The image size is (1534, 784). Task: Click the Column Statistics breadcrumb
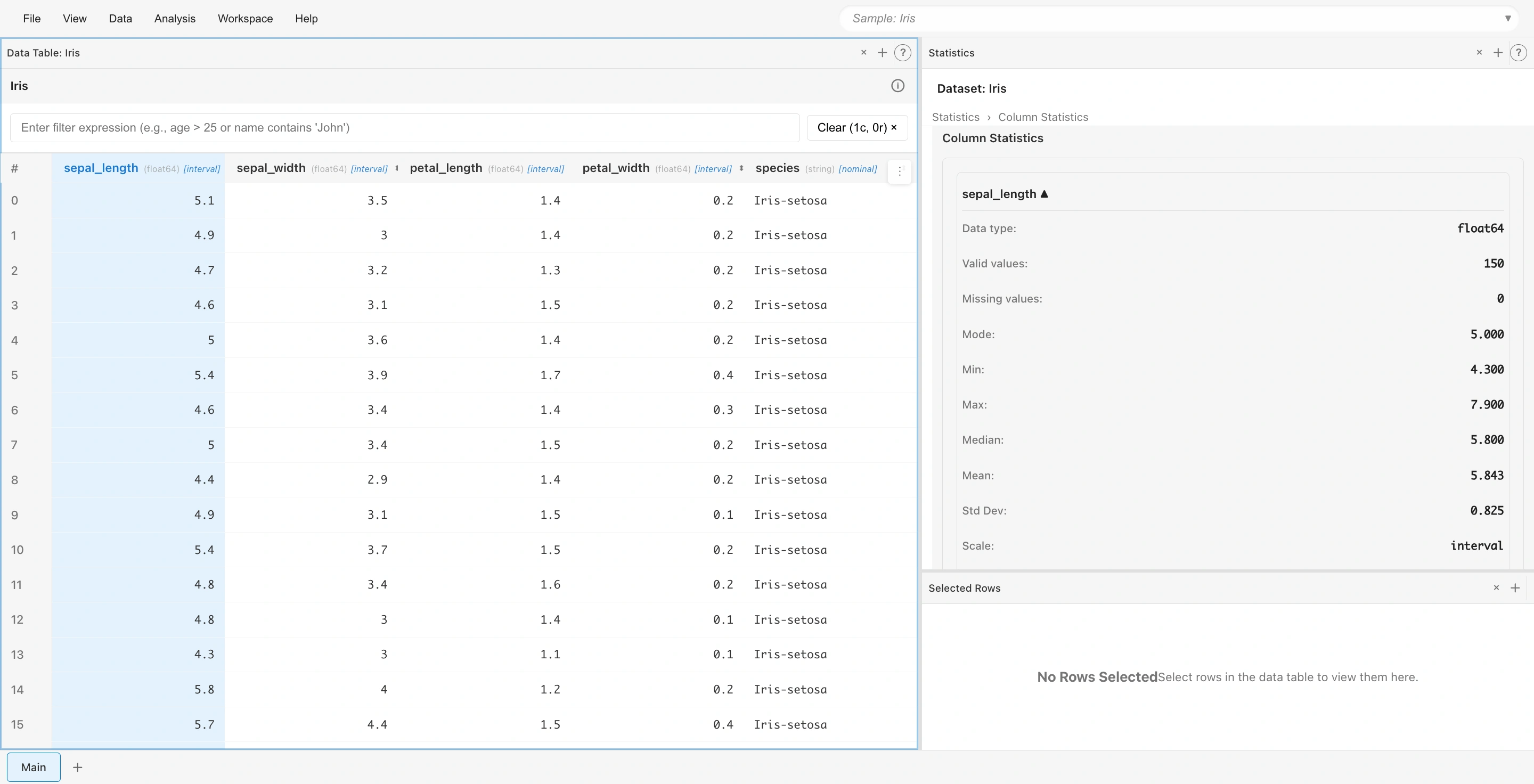click(x=1043, y=117)
